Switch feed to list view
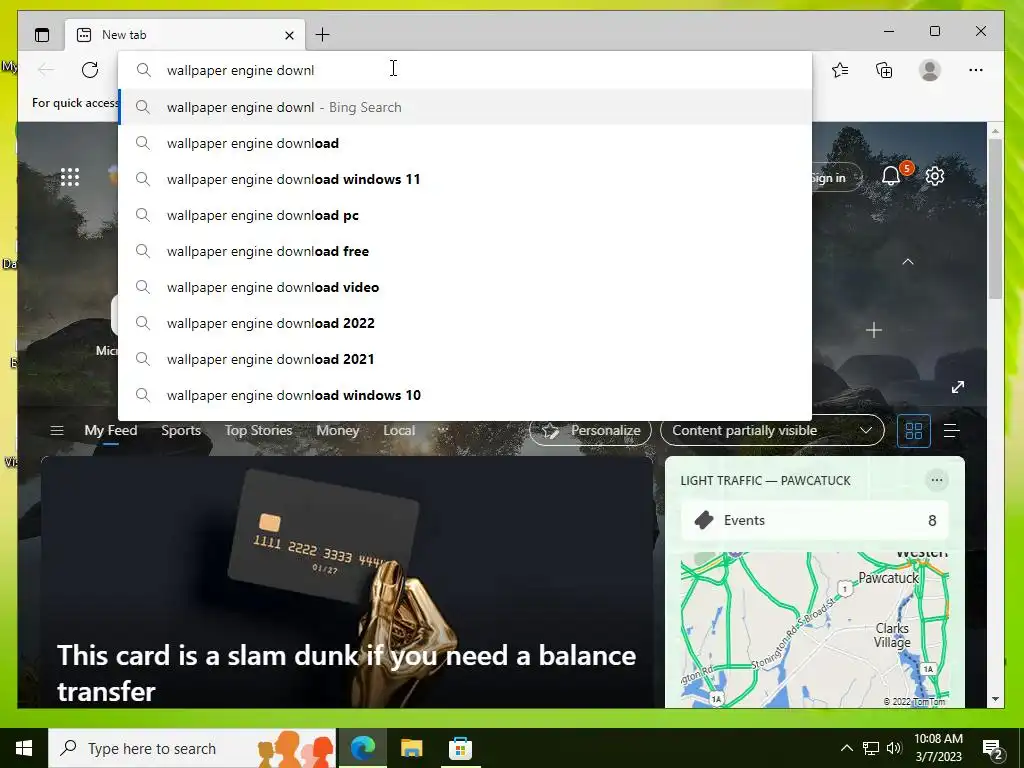1024x768 pixels. pos(952,430)
